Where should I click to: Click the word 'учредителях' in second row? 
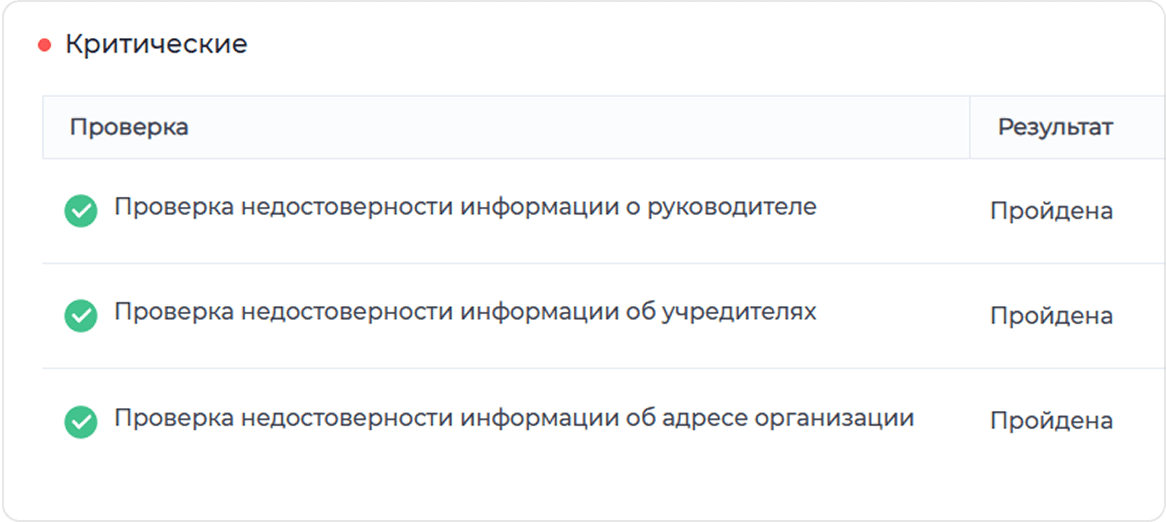click(739, 312)
